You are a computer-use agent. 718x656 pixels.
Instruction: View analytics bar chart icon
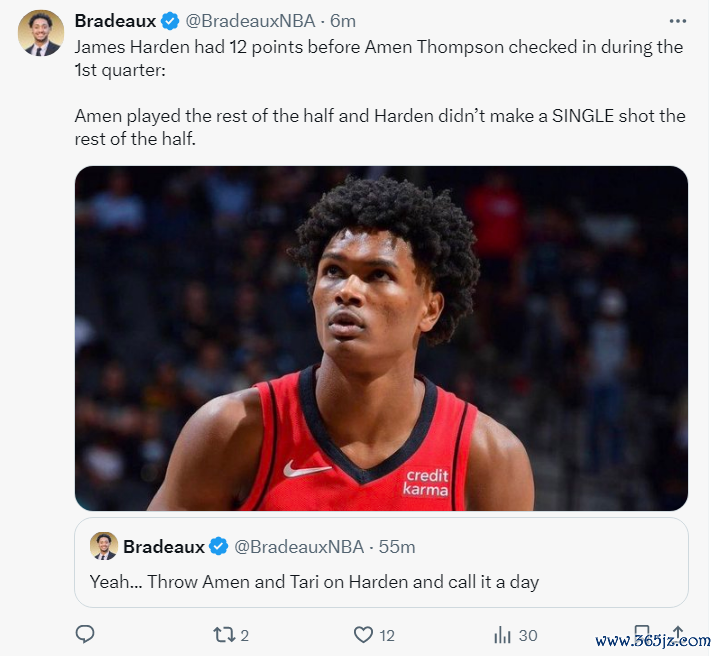click(x=502, y=635)
